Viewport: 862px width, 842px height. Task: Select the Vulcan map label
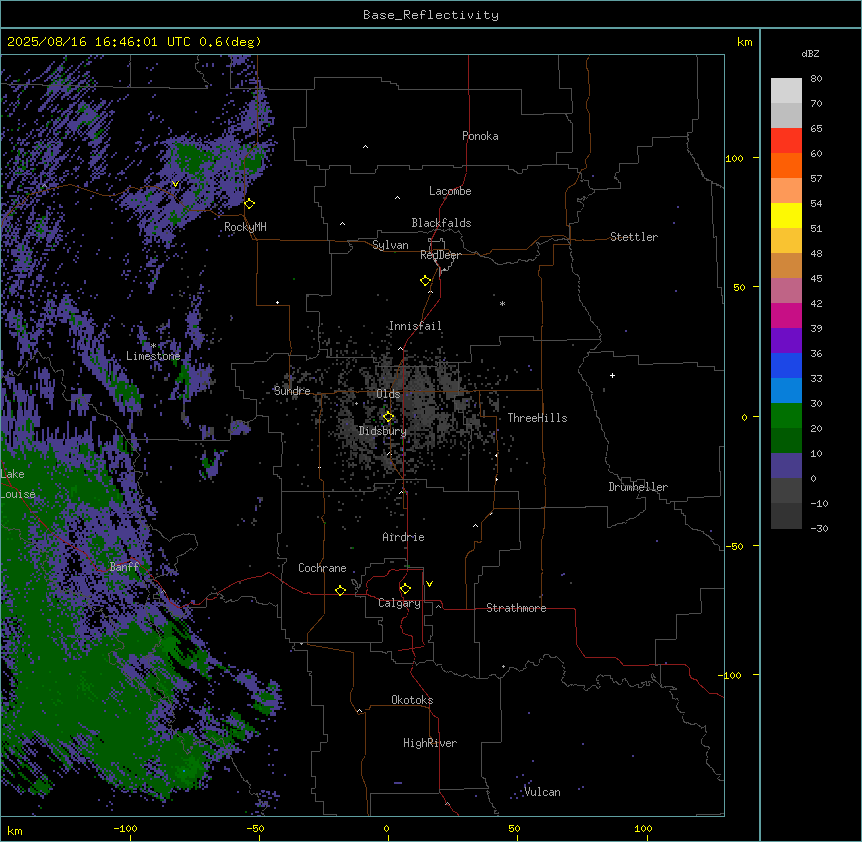click(x=542, y=792)
